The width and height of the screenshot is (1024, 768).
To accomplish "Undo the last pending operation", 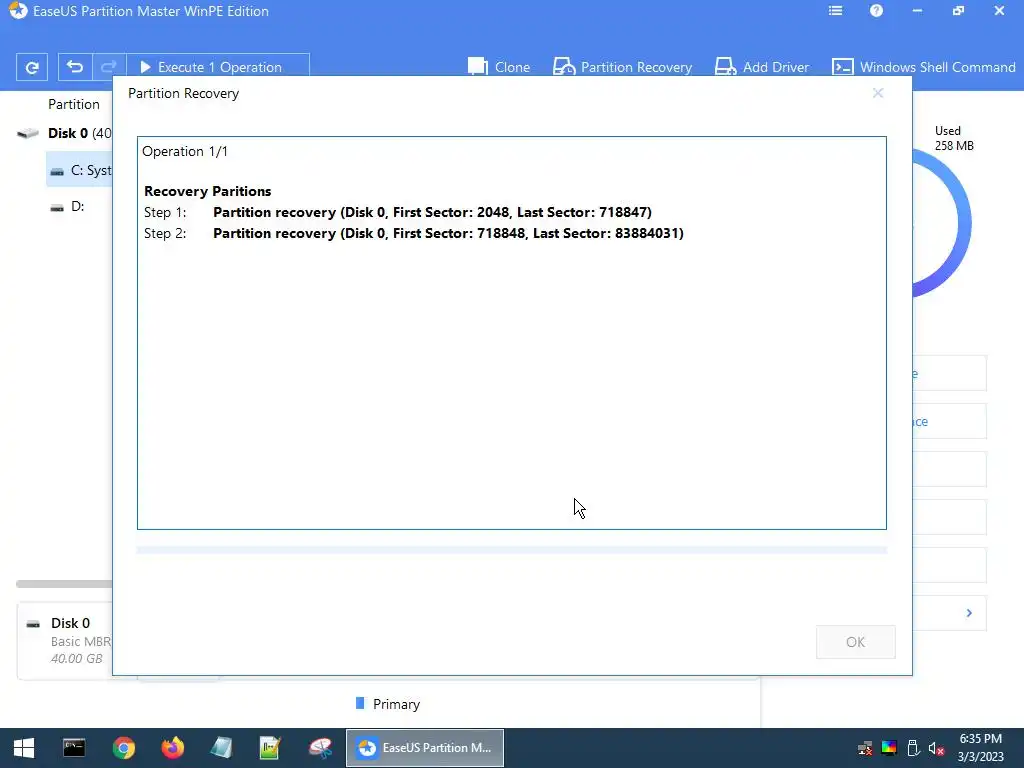I will 75,67.
